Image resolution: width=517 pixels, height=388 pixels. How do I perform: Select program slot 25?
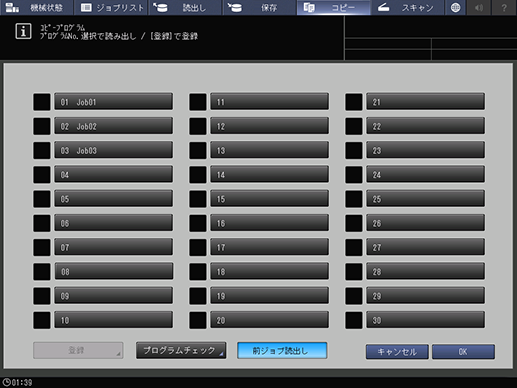tap(426, 199)
